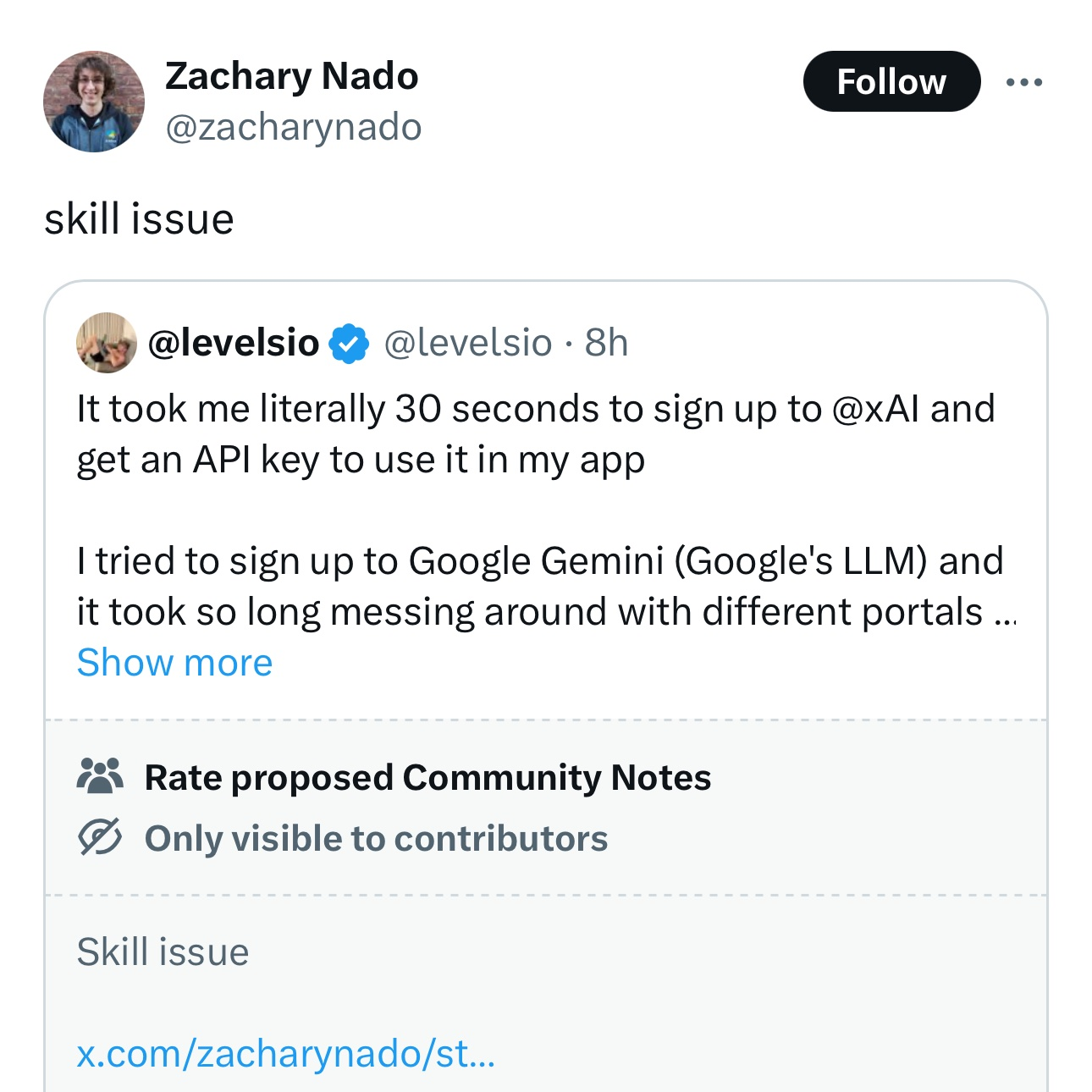Open the levelsio avatar in the quoted tweet
1092x1092 pixels.
[107, 343]
